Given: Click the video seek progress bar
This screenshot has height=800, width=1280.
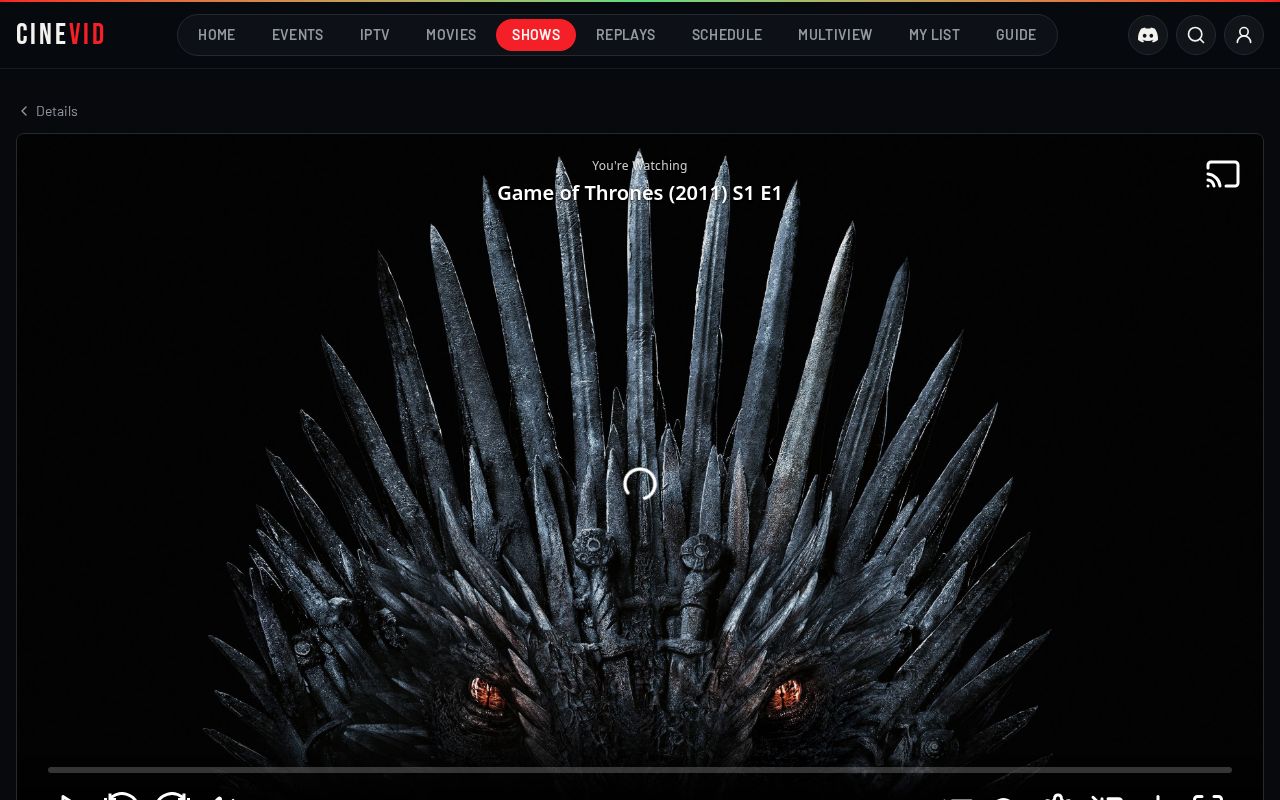Looking at the screenshot, I should coord(640,770).
